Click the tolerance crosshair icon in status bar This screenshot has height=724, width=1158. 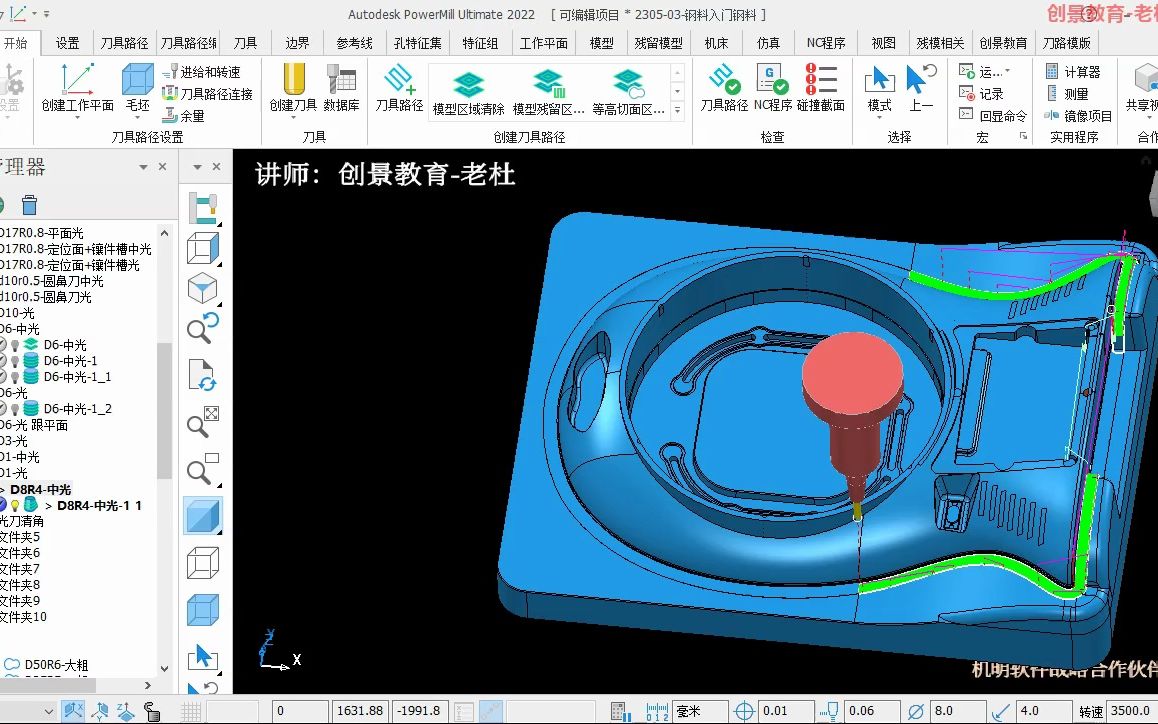pyautogui.click(x=744, y=711)
